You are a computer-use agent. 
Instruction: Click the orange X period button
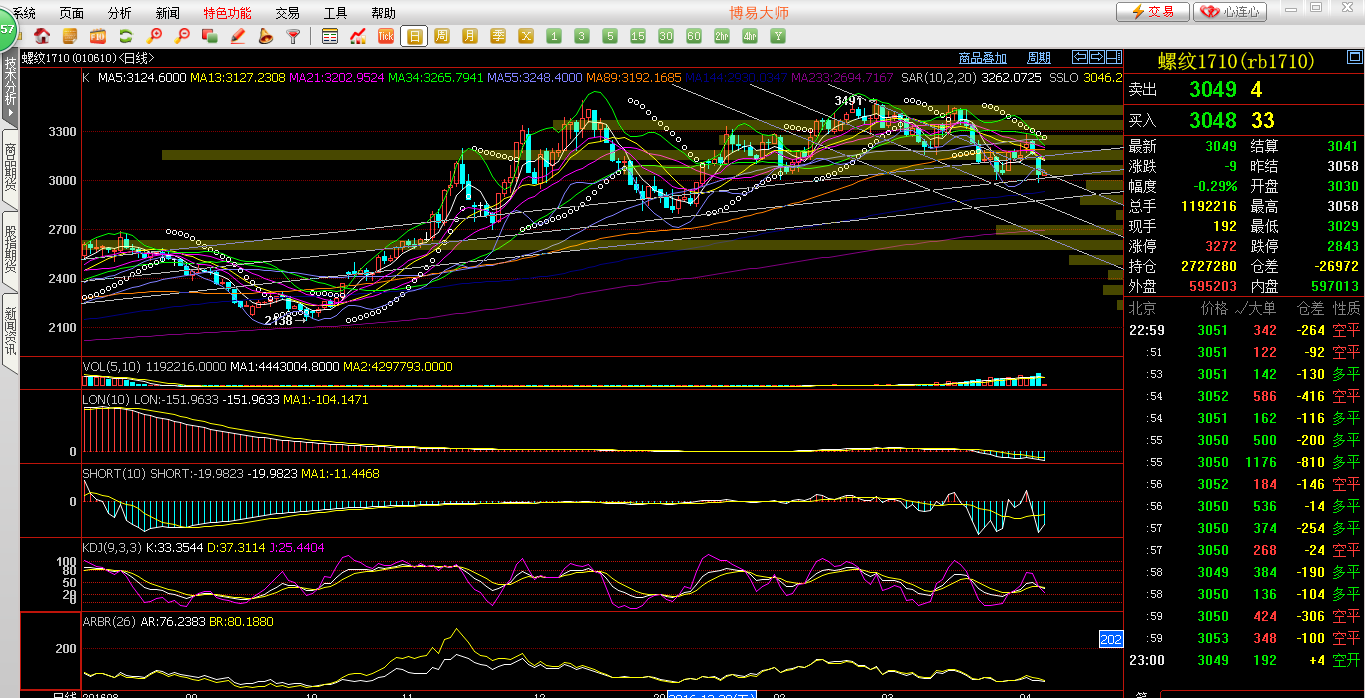coord(526,36)
